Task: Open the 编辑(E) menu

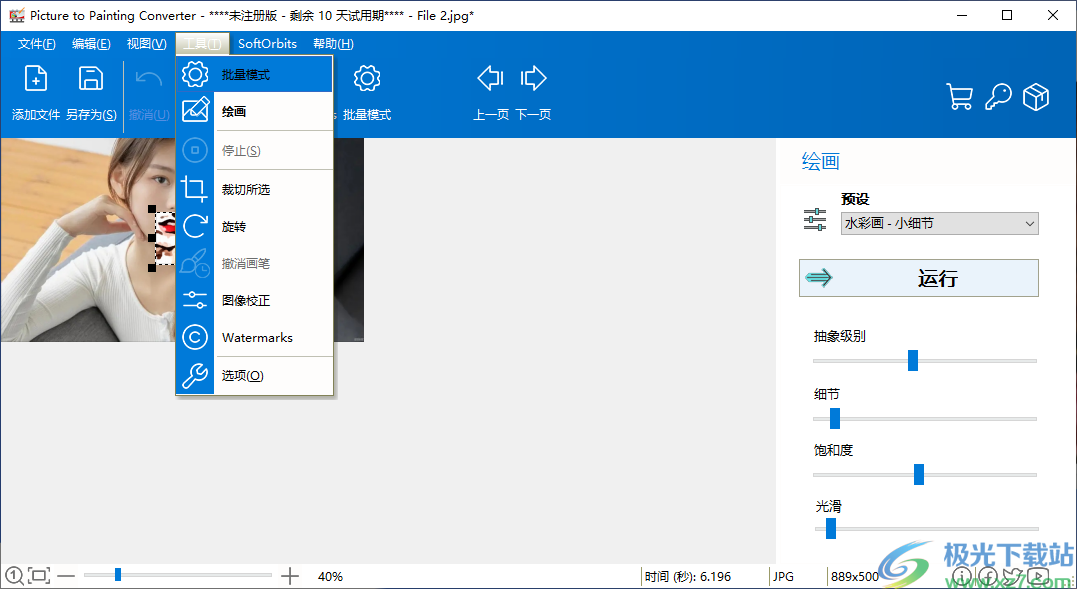Action: (x=91, y=44)
